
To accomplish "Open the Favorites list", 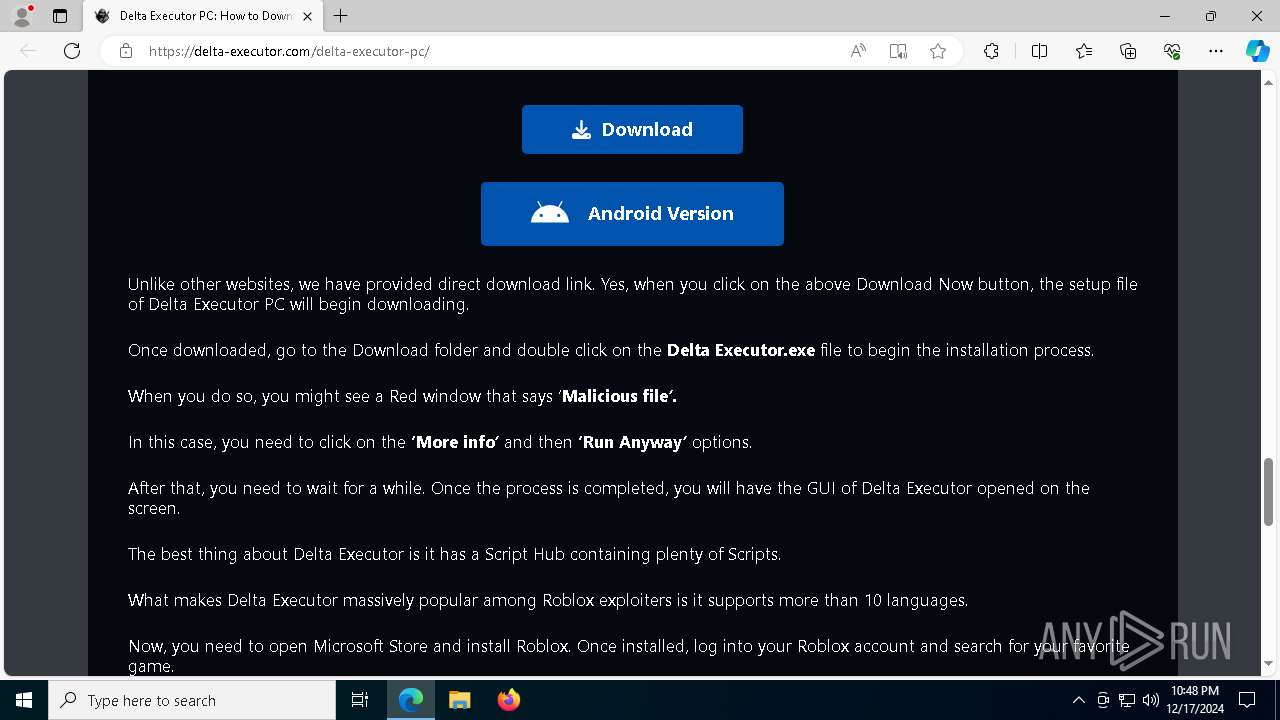I will click(x=1084, y=51).
